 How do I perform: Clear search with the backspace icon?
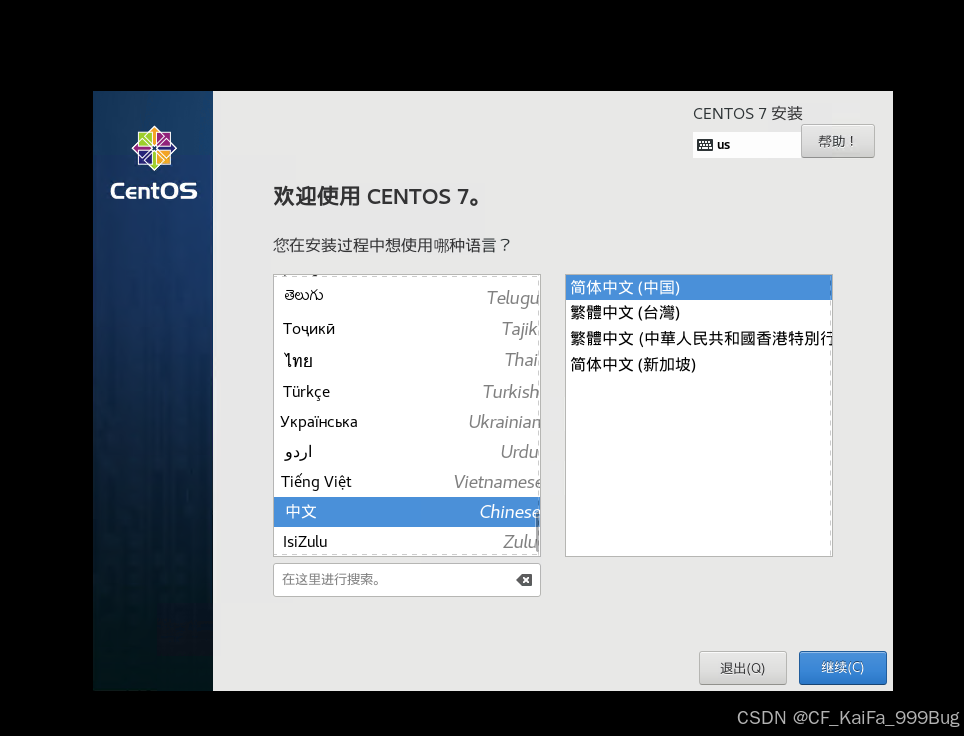[x=524, y=580]
